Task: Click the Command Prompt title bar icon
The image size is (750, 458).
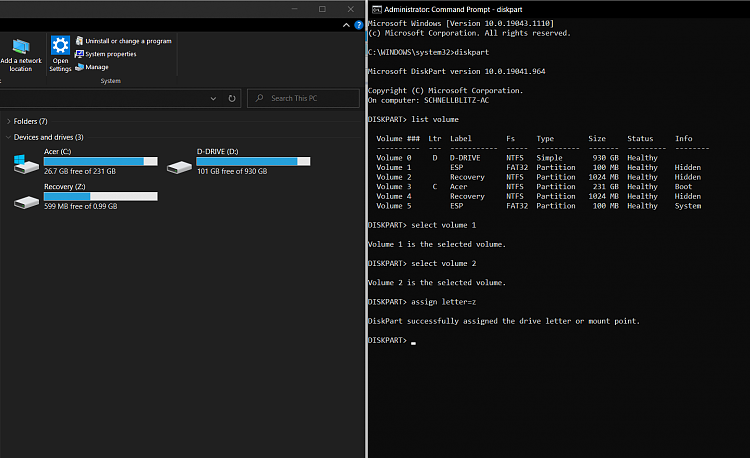Action: pos(376,9)
